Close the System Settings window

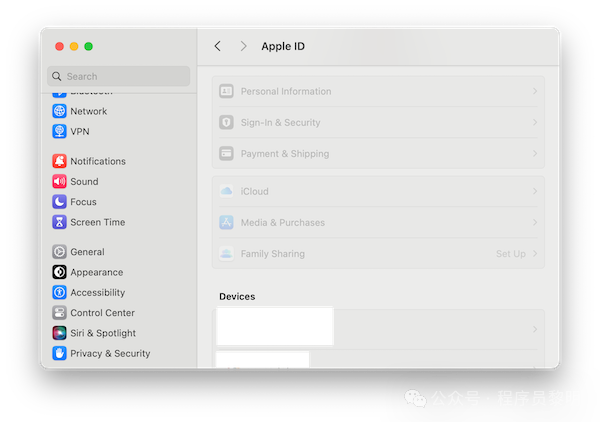[59, 46]
